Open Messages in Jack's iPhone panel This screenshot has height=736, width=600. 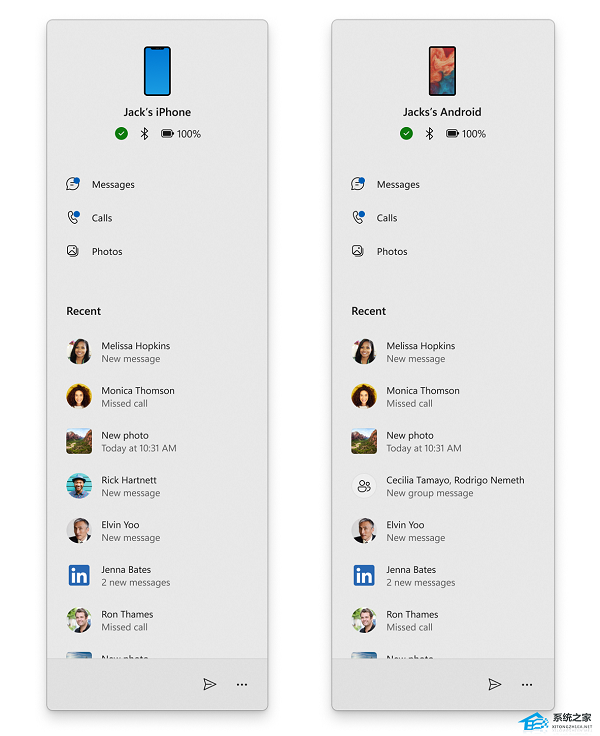coord(100,184)
